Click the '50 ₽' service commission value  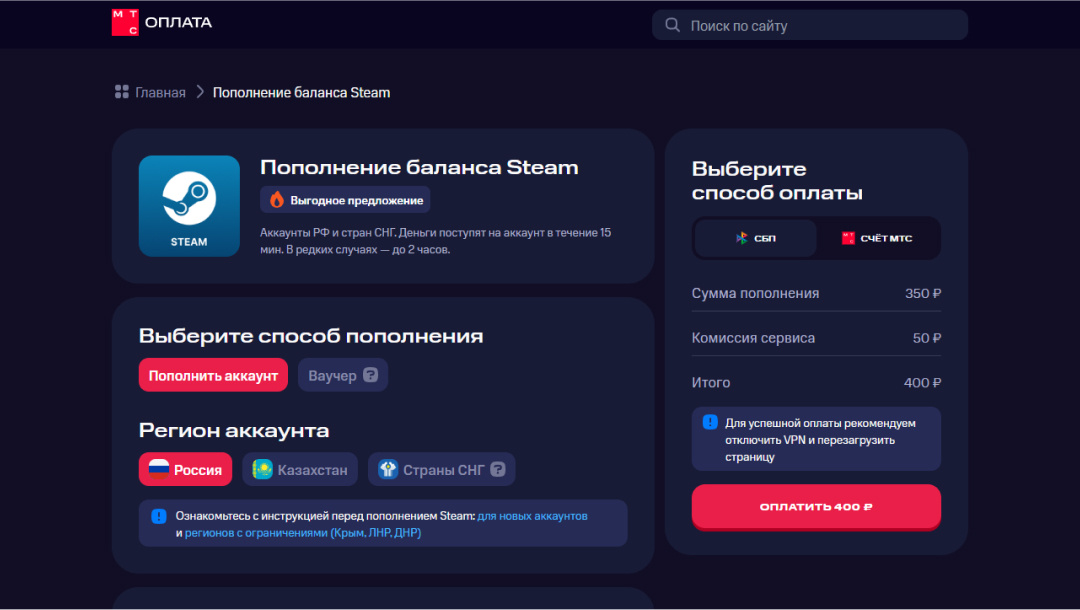coord(927,338)
